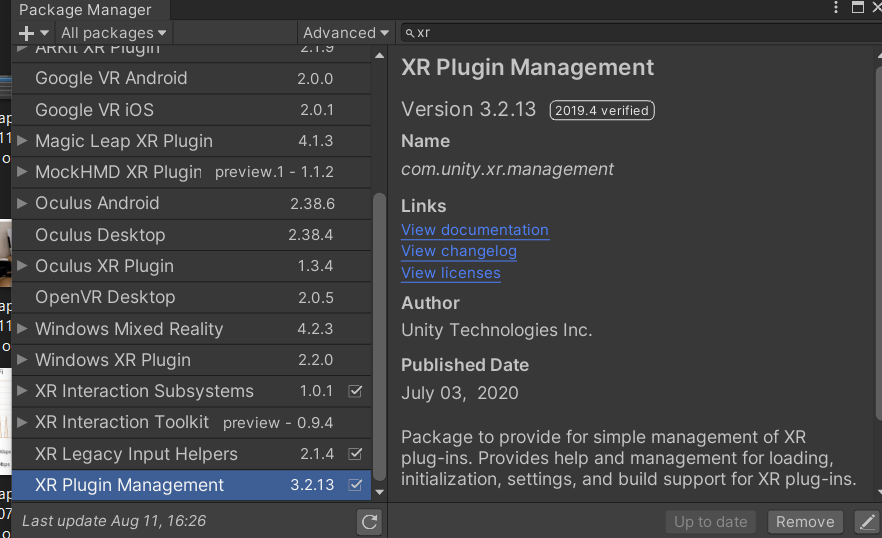Click the Version 3.2.13 heading

pyautogui.click(x=468, y=109)
